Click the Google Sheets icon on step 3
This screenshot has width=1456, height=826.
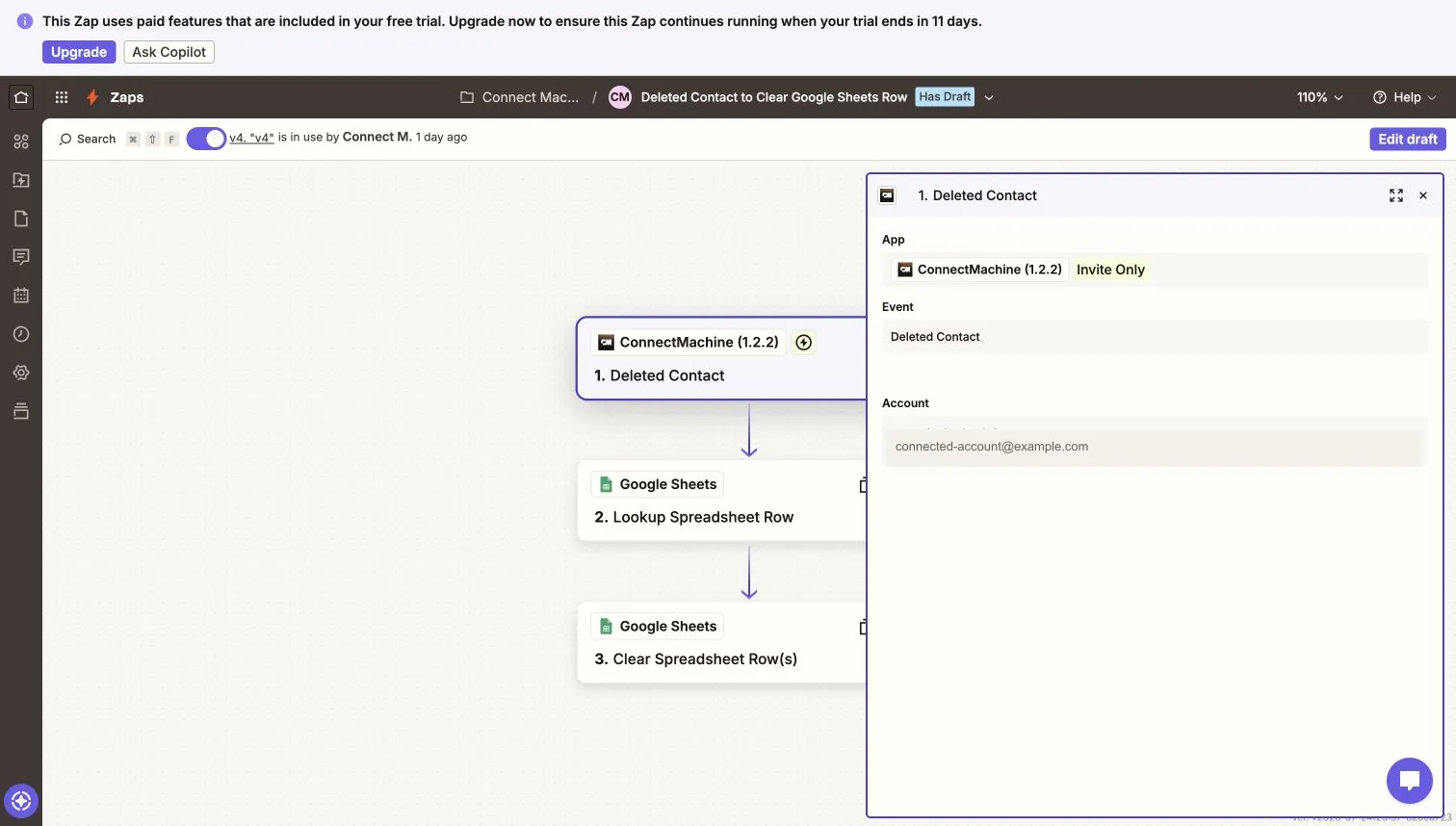pyautogui.click(x=606, y=627)
